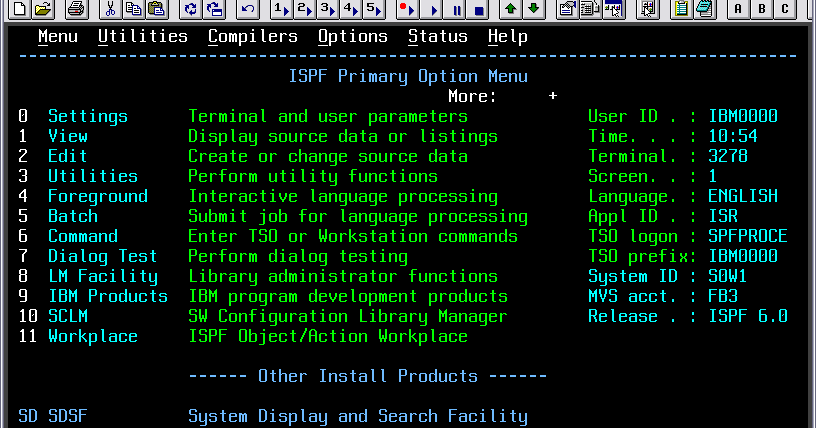Select option 9 IBM Products
The width and height of the screenshot is (816, 428).
pos(108,296)
